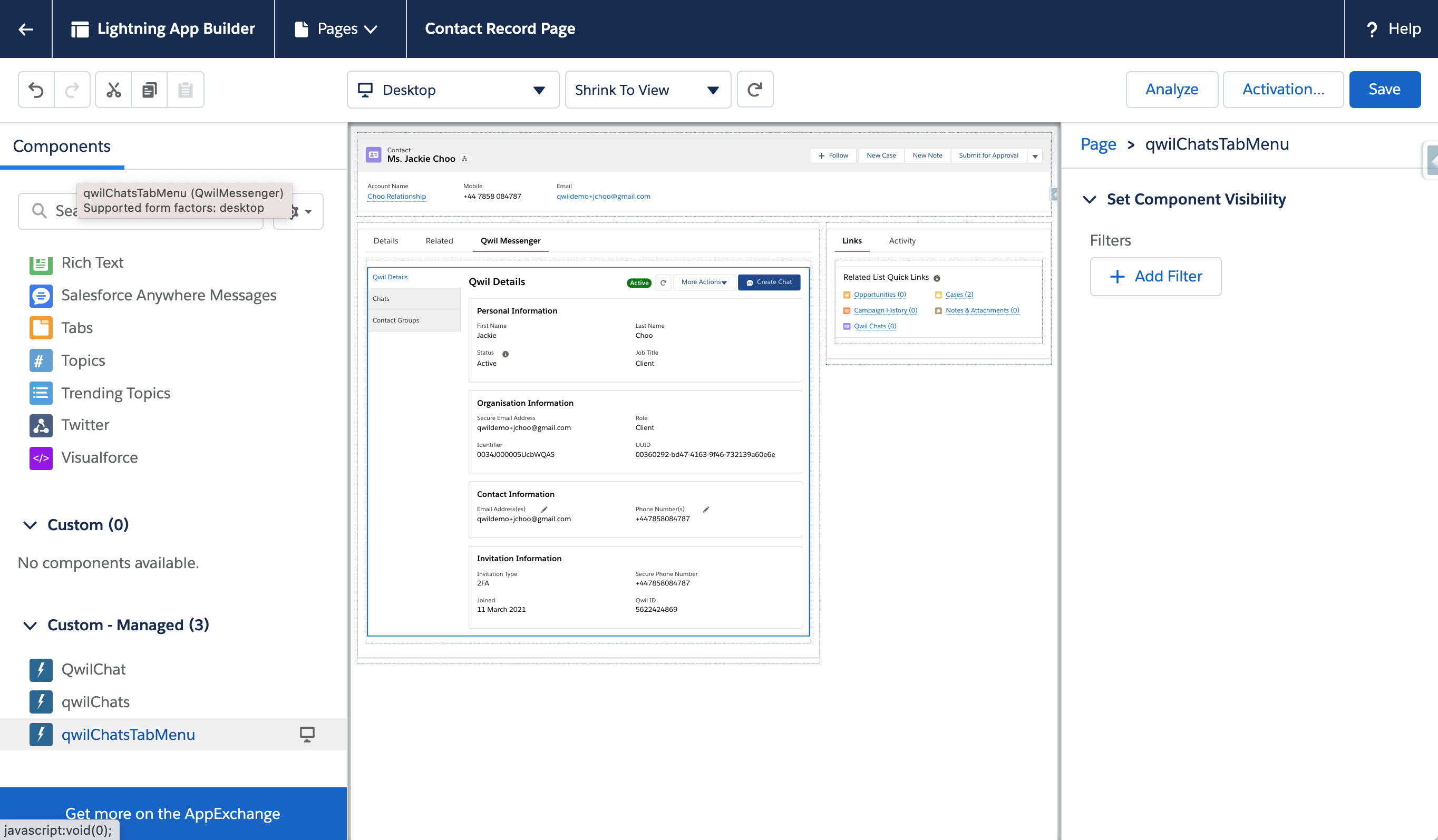This screenshot has width=1438, height=840.
Task: Click the Analyze button
Action: click(x=1171, y=90)
